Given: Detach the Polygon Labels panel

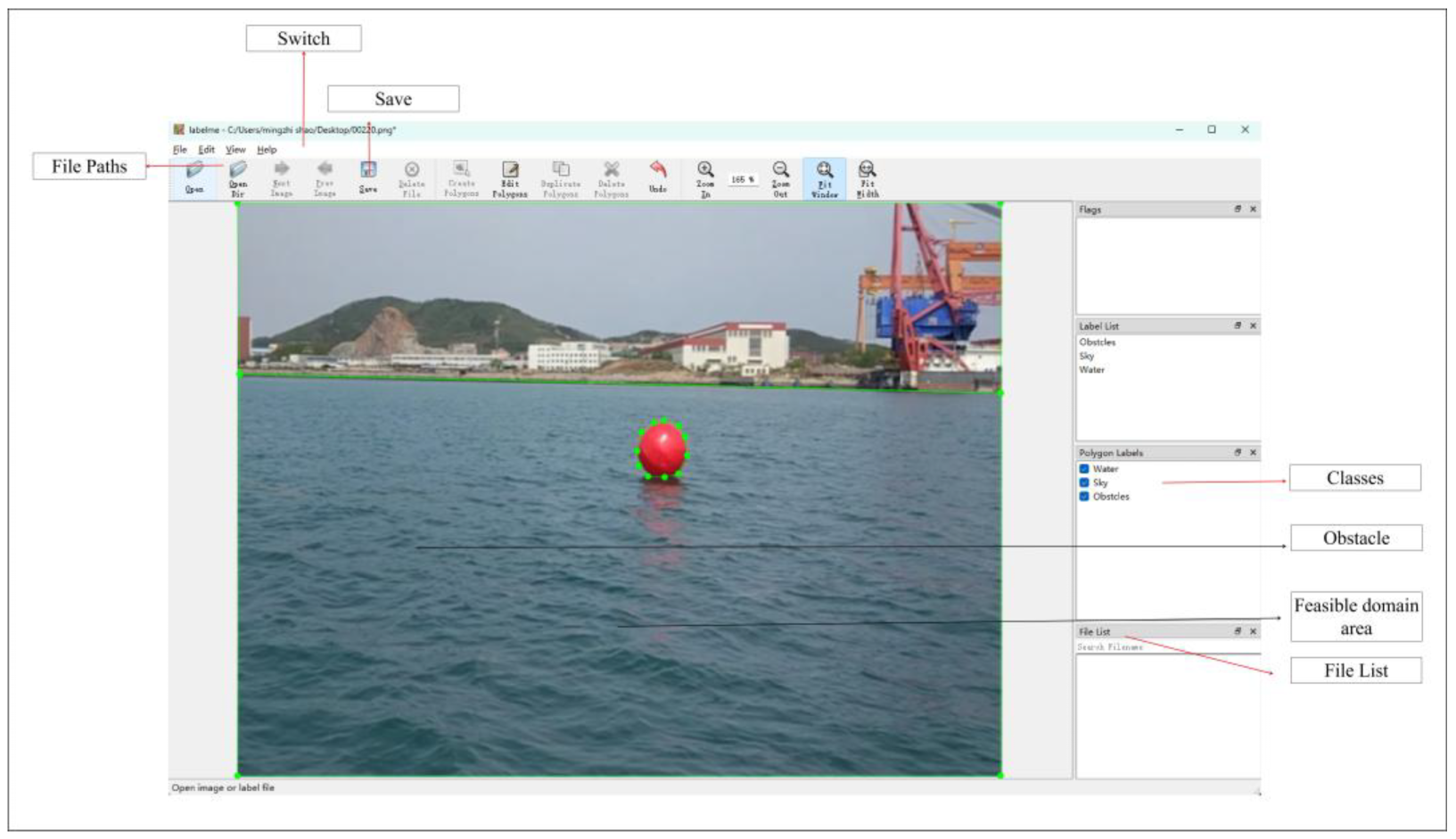Looking at the screenshot, I should (x=1237, y=452).
